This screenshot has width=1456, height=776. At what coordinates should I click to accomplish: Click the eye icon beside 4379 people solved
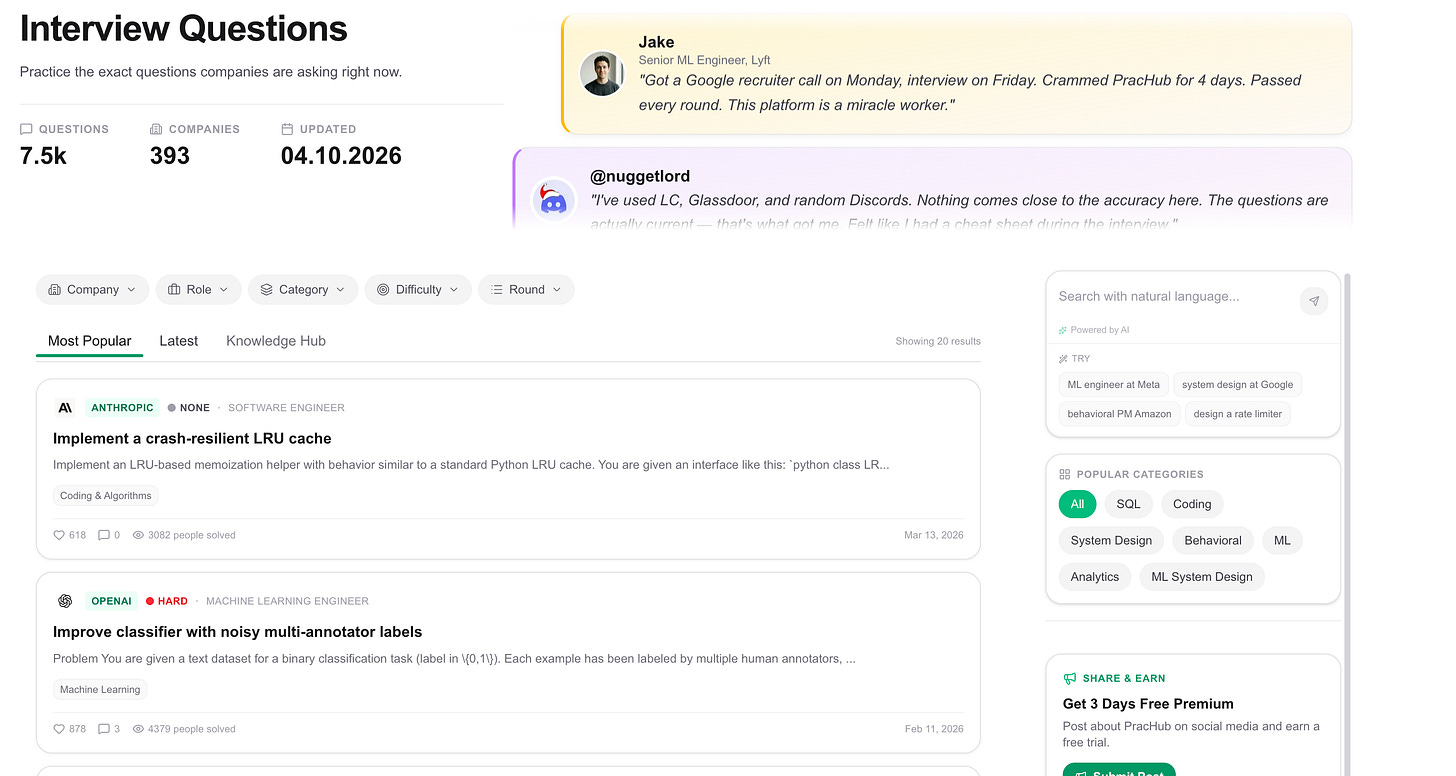139,729
